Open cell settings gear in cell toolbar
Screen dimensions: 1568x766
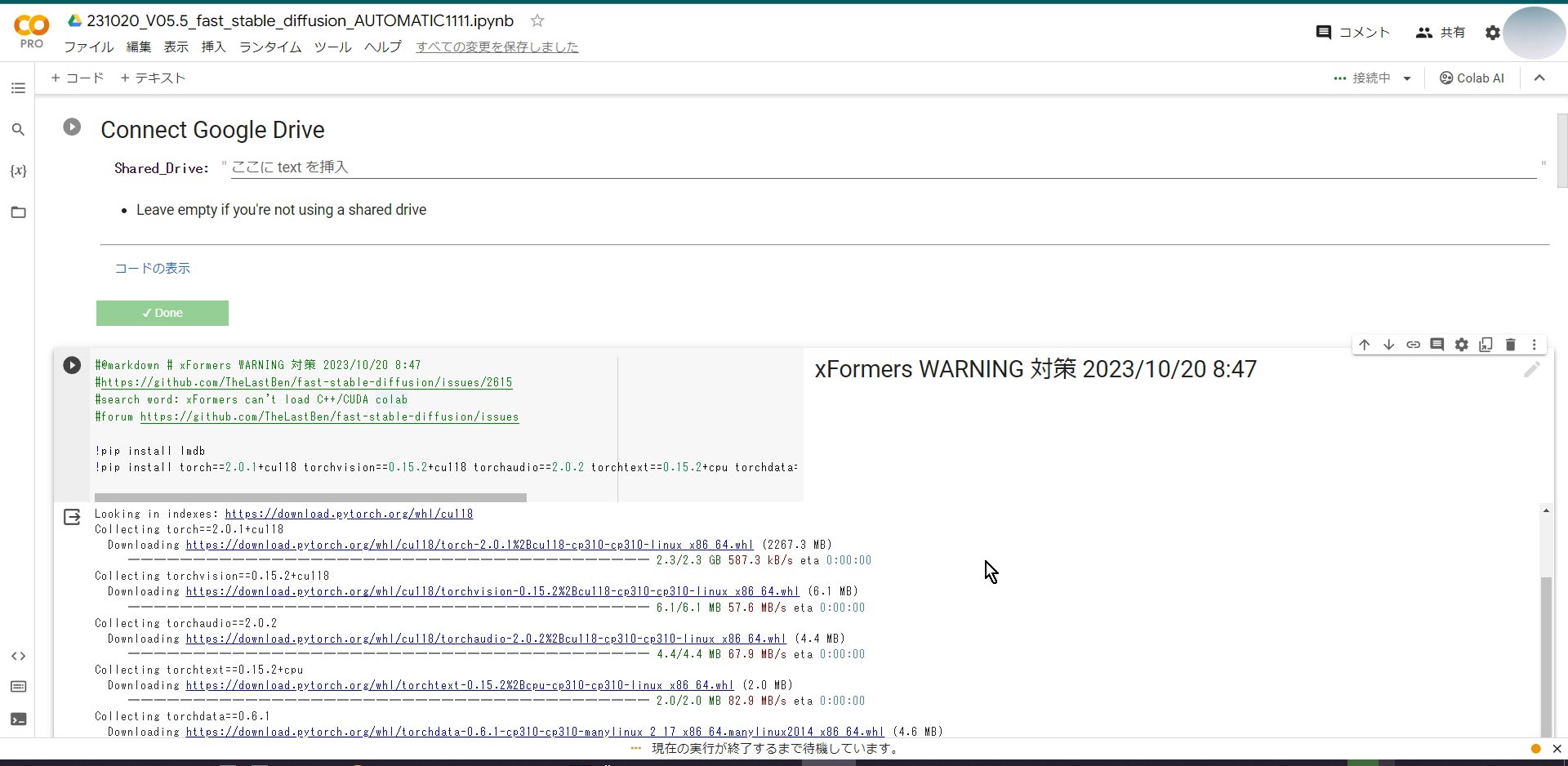click(1462, 345)
